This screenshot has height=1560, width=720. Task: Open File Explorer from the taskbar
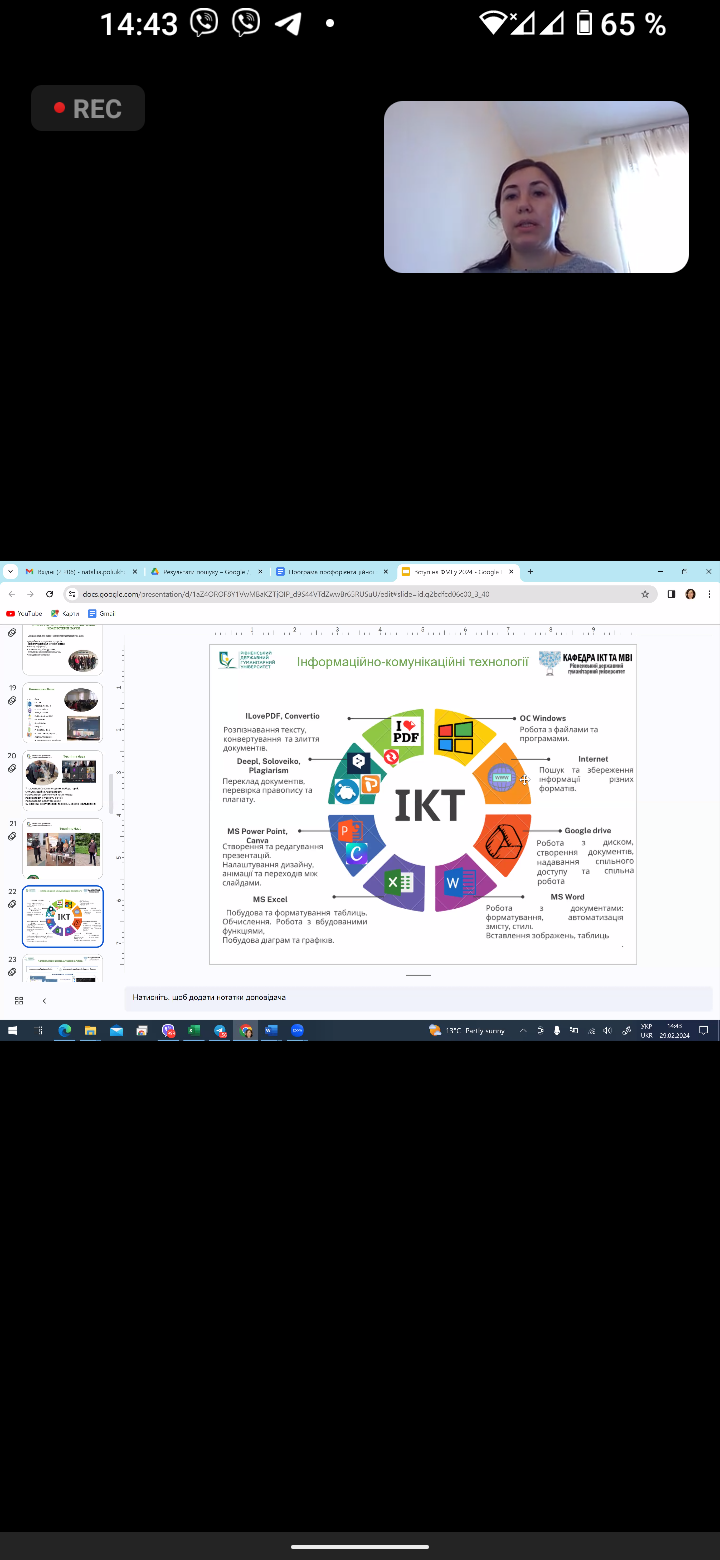[90, 1030]
